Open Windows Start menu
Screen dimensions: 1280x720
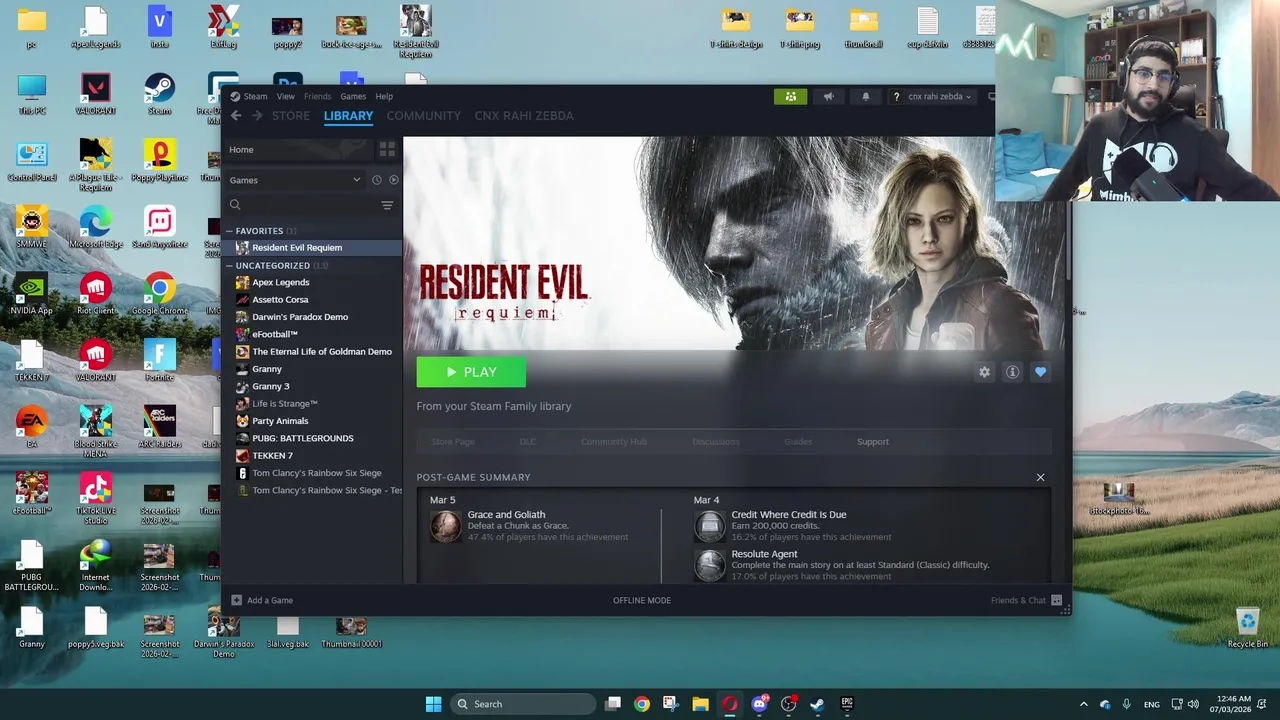[x=433, y=704]
